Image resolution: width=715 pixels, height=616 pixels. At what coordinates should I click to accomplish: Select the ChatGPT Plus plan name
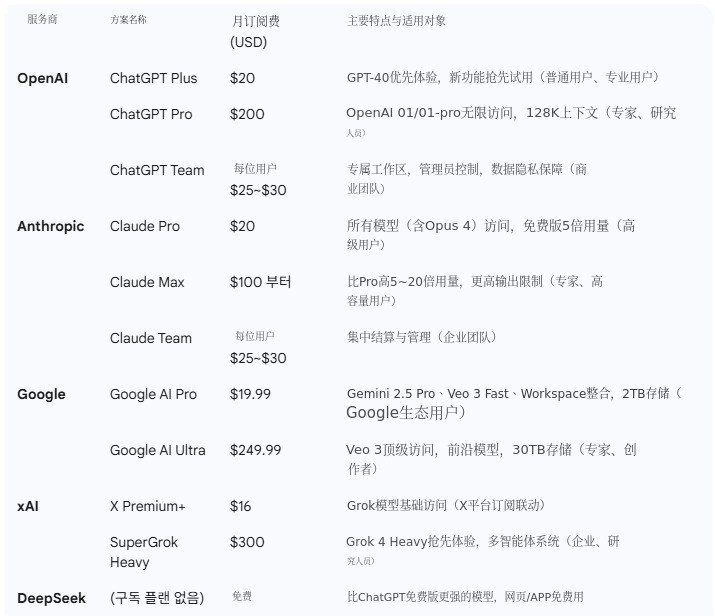tap(154, 78)
